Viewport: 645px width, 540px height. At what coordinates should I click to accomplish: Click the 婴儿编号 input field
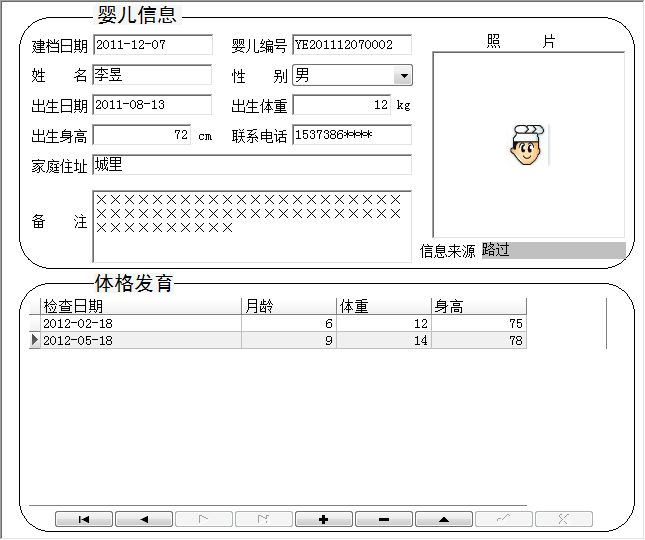coord(351,45)
